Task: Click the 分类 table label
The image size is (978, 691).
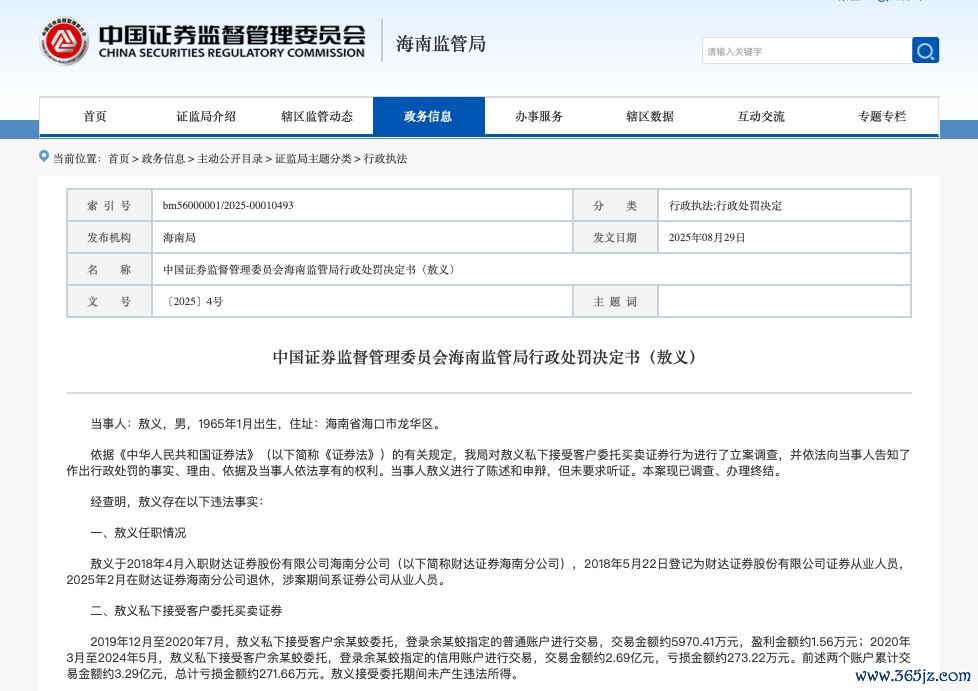Action: click(x=615, y=206)
